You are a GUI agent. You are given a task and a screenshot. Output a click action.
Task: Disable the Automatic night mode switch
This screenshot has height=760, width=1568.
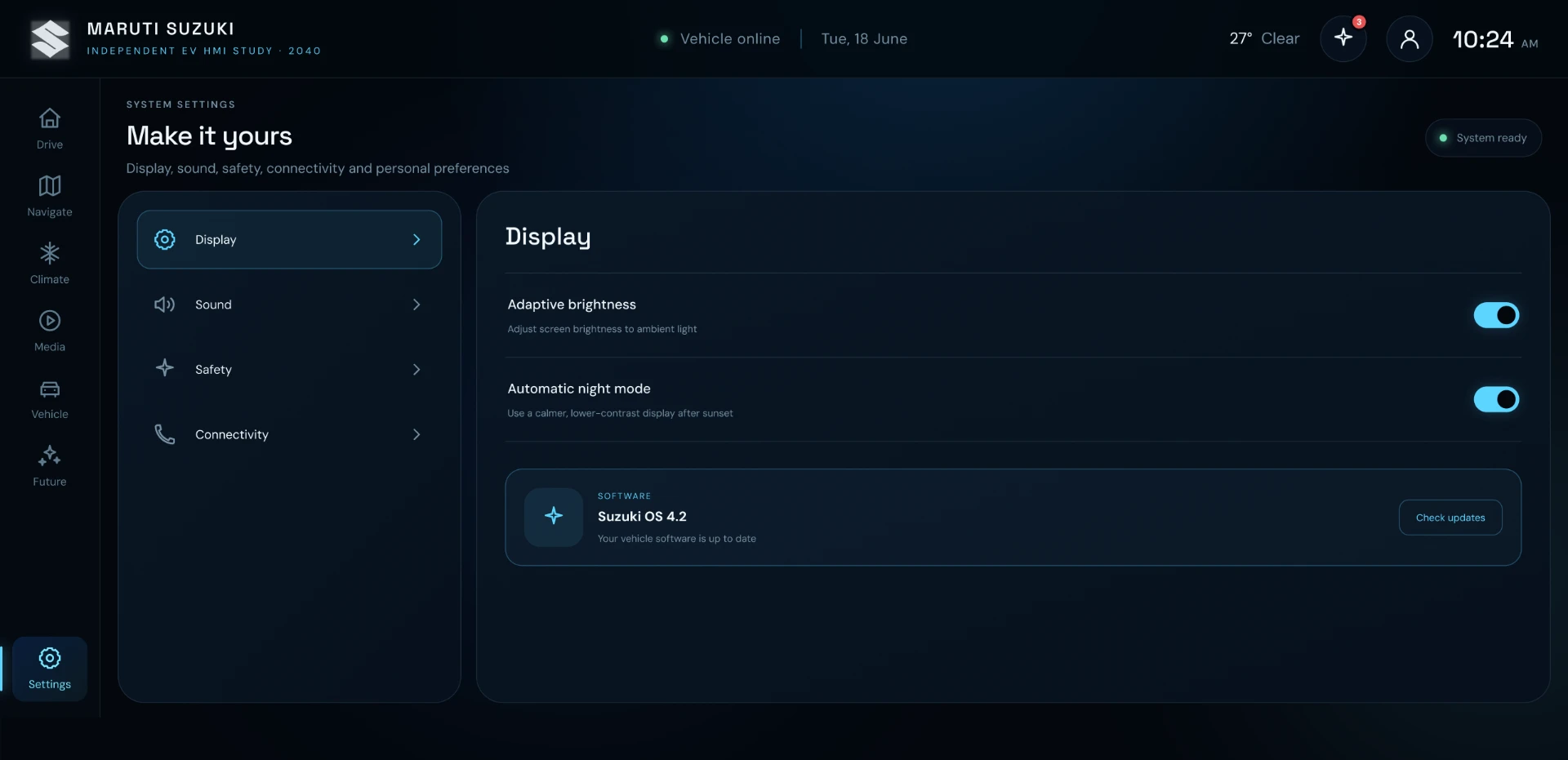[1496, 399]
